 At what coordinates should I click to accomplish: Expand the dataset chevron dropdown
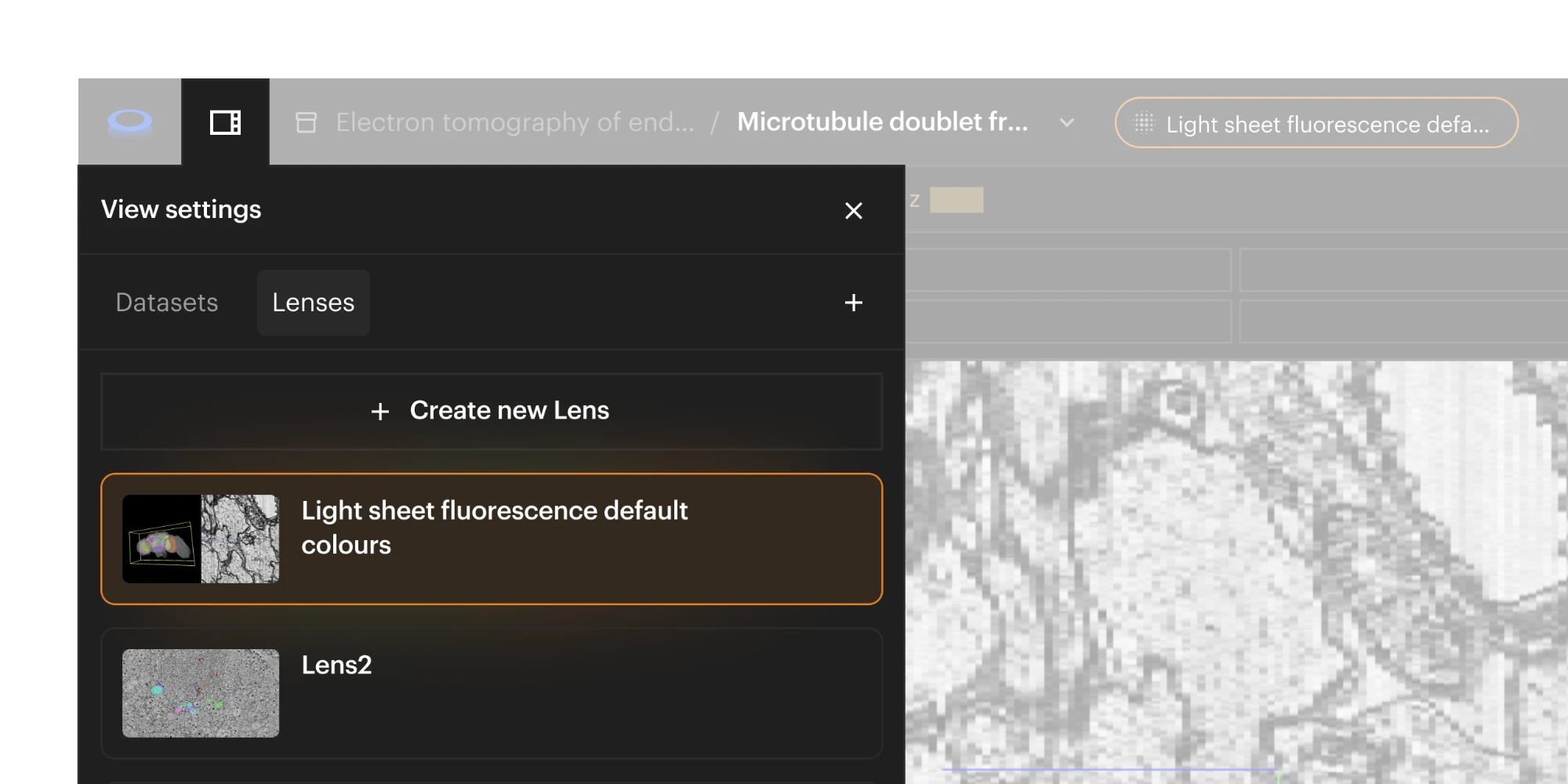(1066, 122)
